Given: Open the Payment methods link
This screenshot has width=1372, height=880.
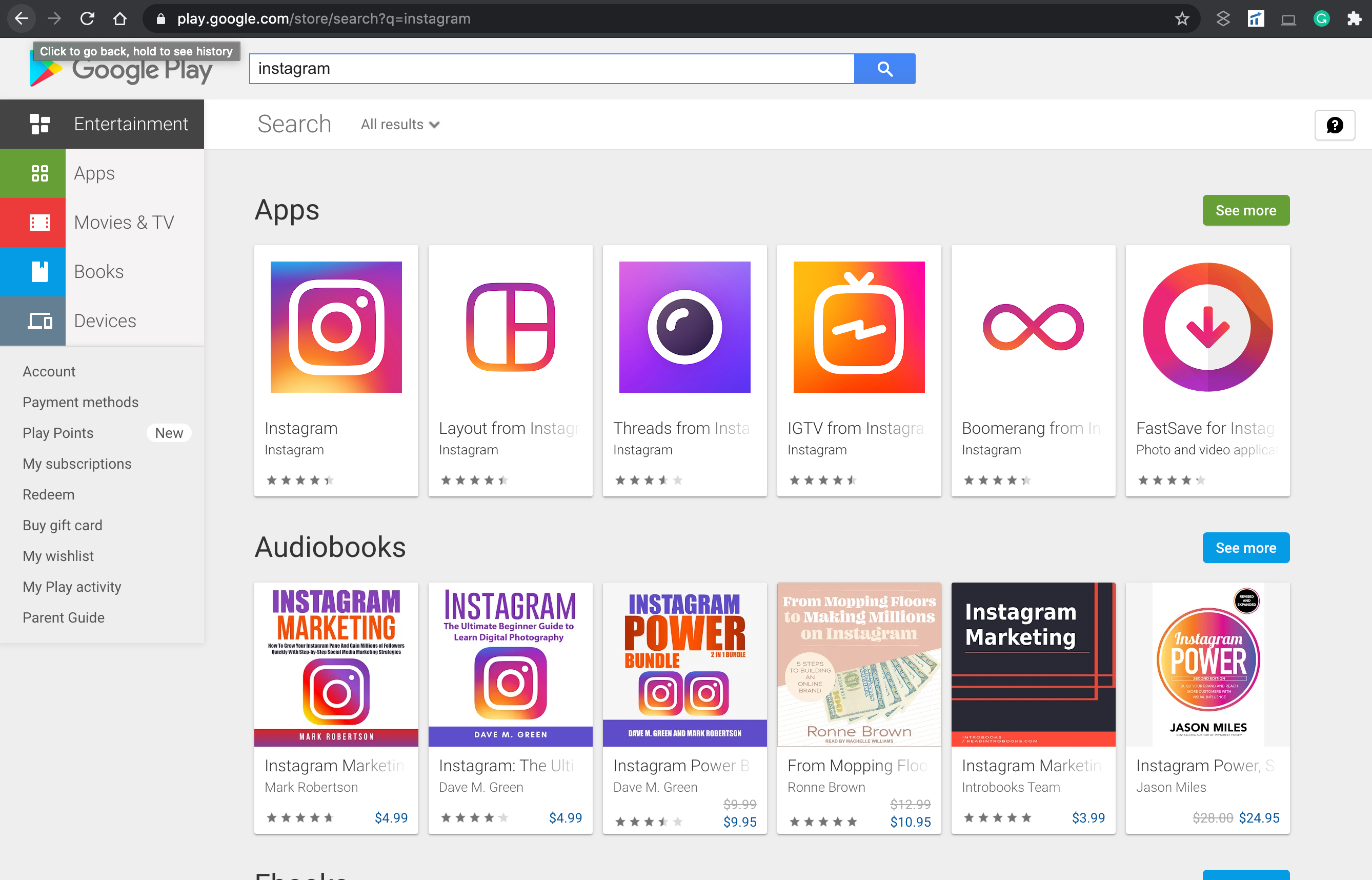Looking at the screenshot, I should point(80,402).
